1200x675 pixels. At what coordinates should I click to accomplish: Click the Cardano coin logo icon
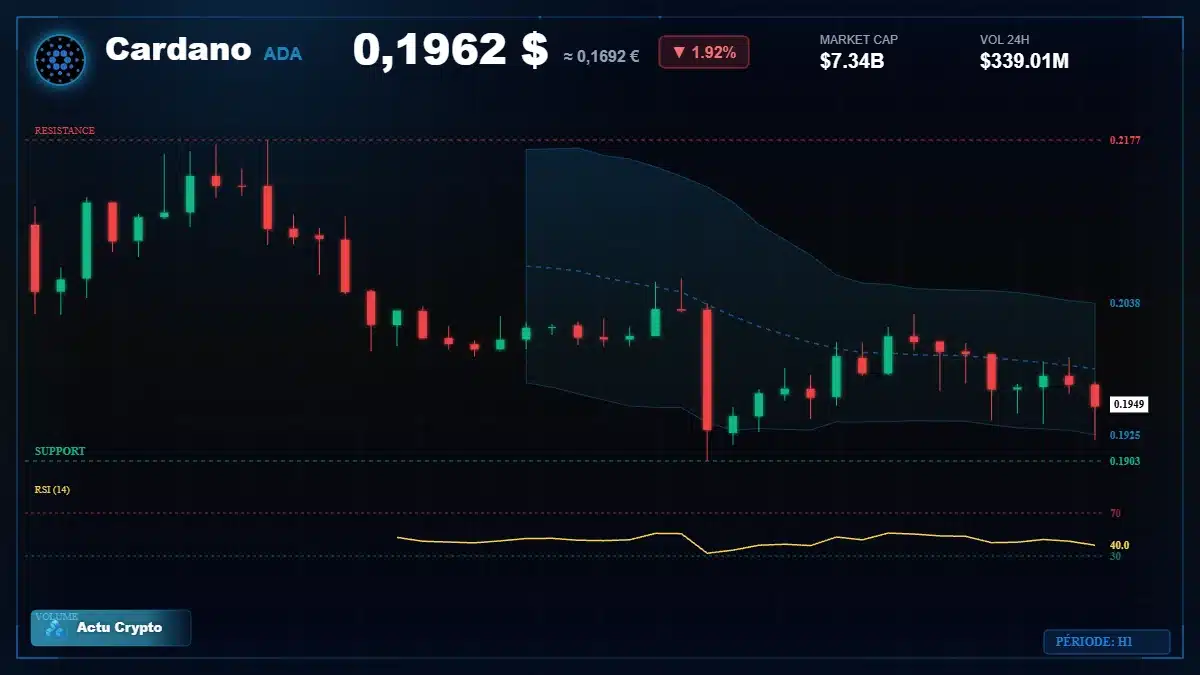pos(60,59)
